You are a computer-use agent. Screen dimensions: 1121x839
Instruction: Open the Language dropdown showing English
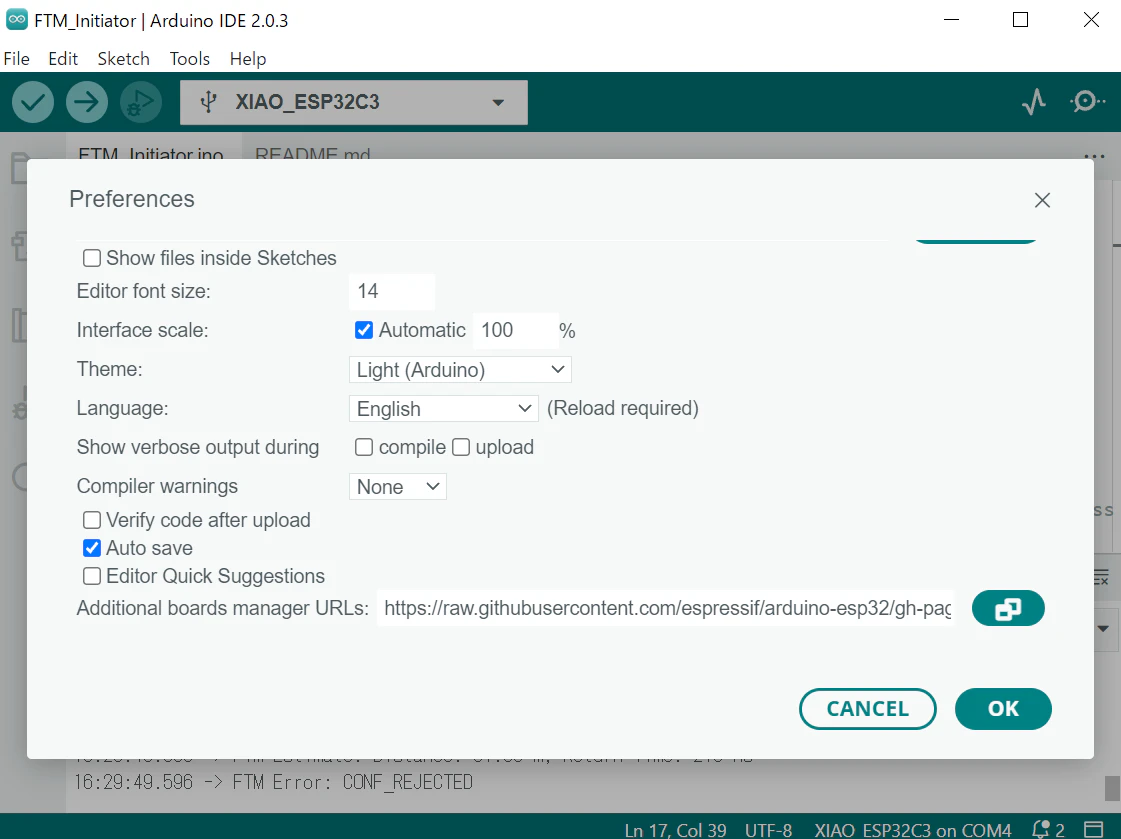(443, 409)
